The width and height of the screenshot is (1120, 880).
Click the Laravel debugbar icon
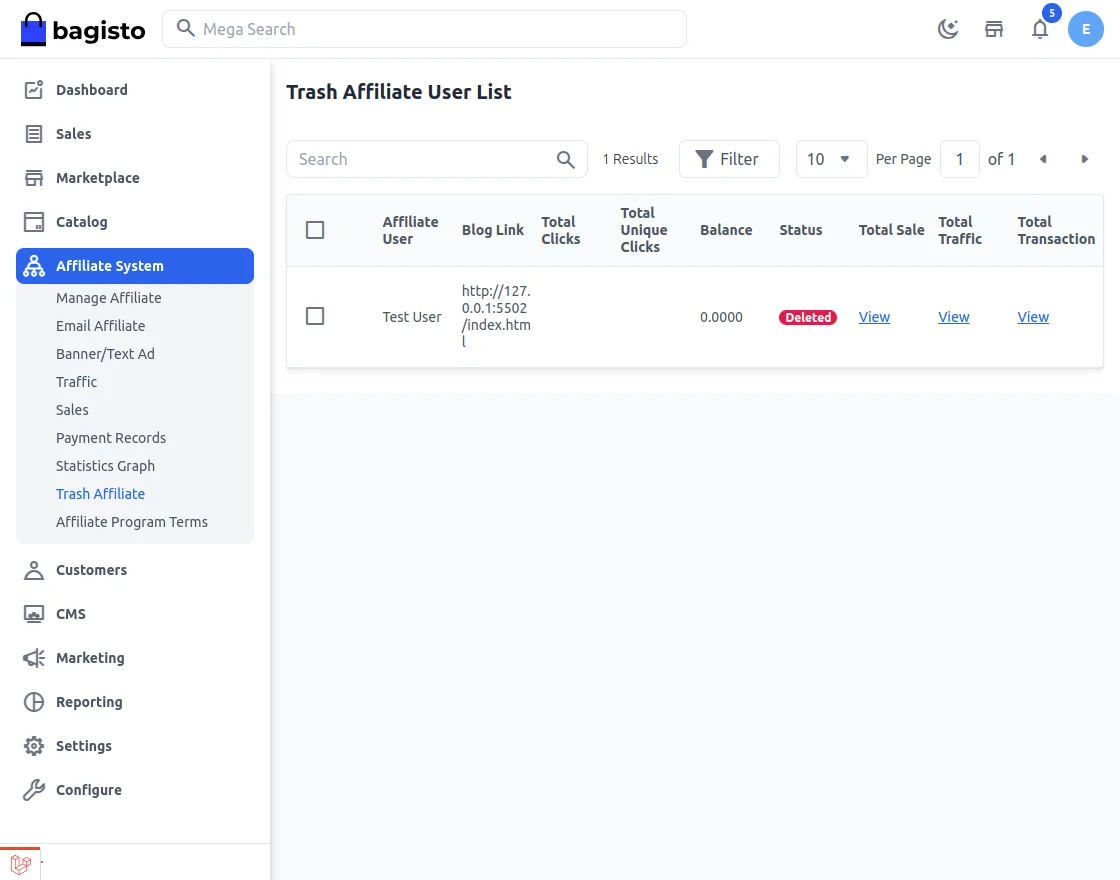pos(20,864)
